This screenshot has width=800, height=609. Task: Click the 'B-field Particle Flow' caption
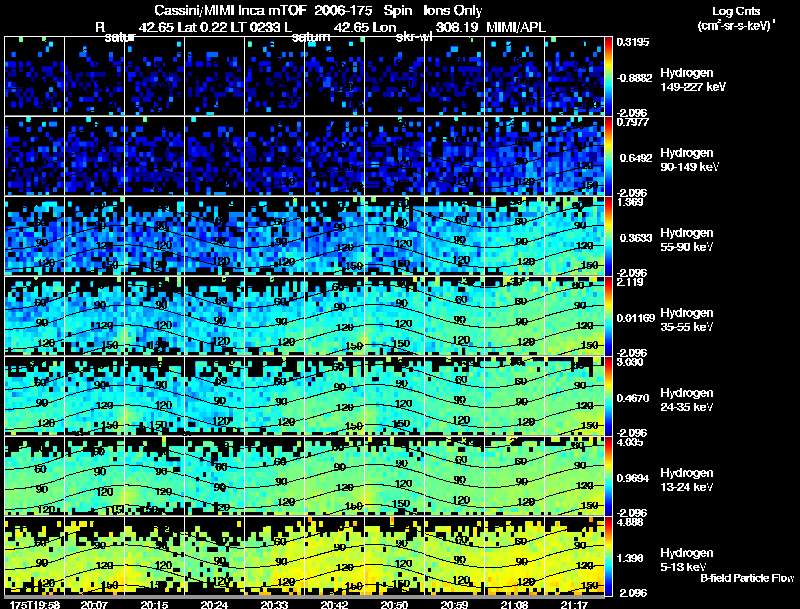[x=747, y=578]
